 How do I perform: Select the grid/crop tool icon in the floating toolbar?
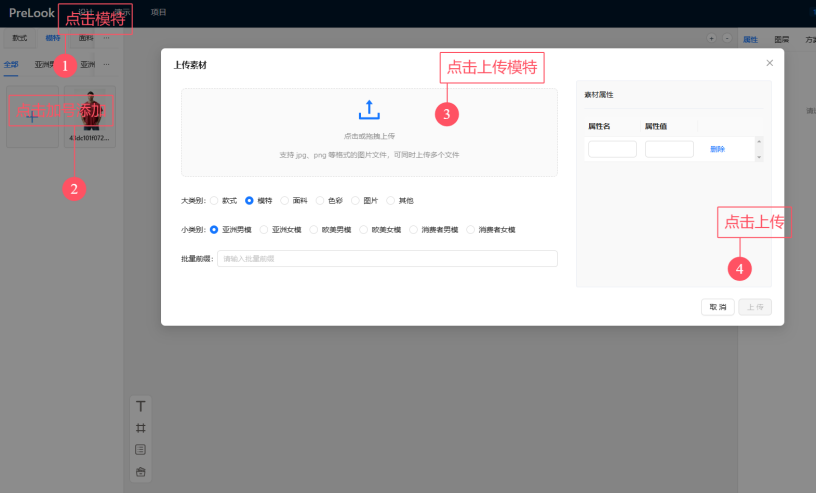[141, 428]
